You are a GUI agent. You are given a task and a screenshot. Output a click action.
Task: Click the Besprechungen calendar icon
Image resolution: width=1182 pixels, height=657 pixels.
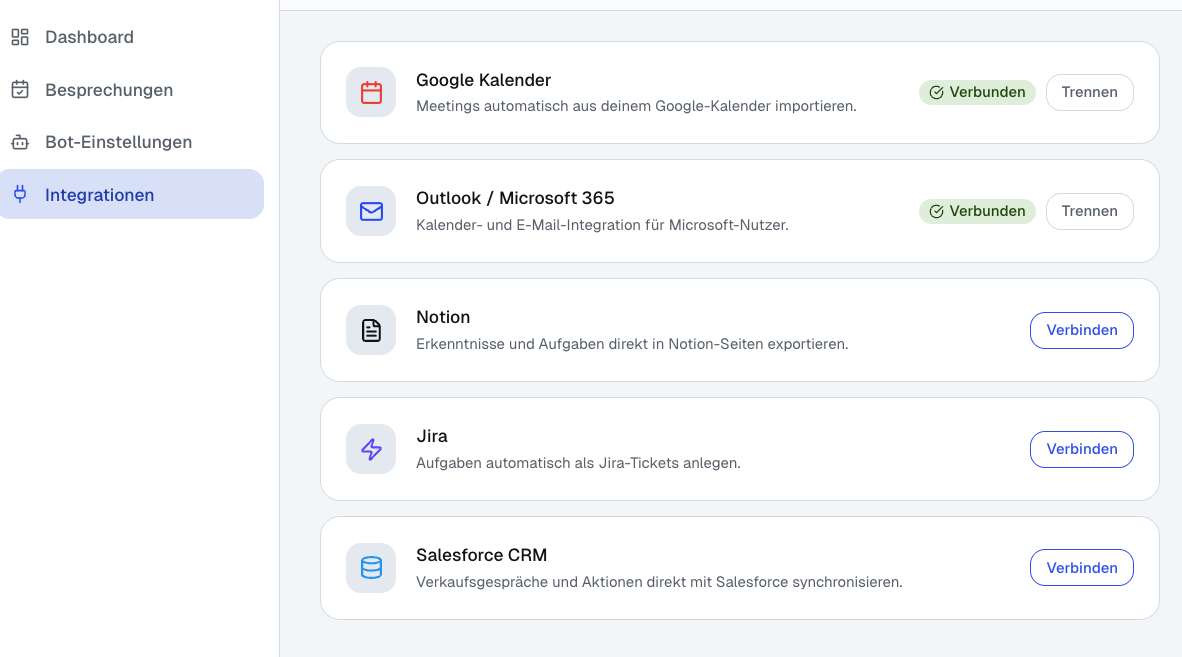click(x=20, y=89)
